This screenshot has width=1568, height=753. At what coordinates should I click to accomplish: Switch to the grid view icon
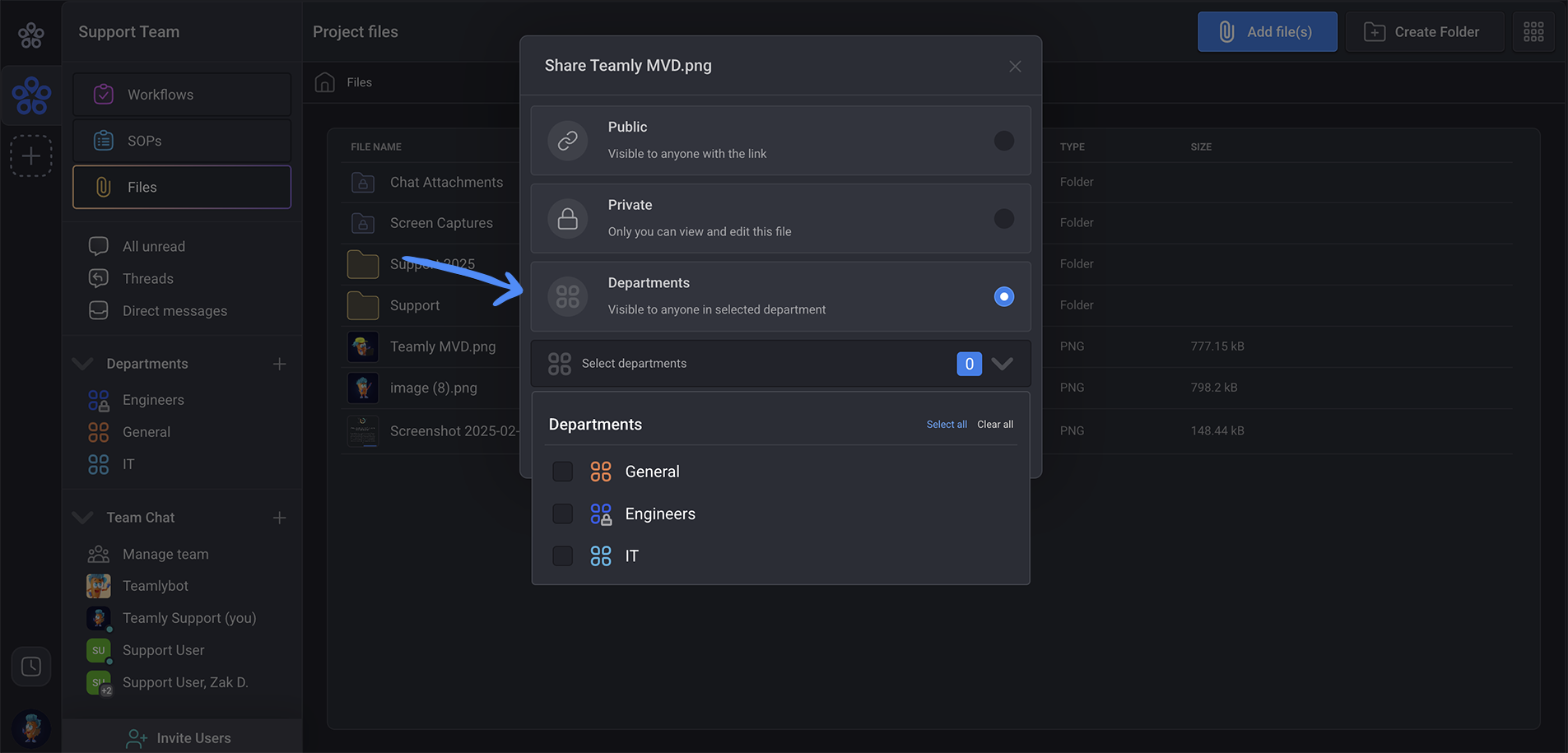tap(1533, 32)
